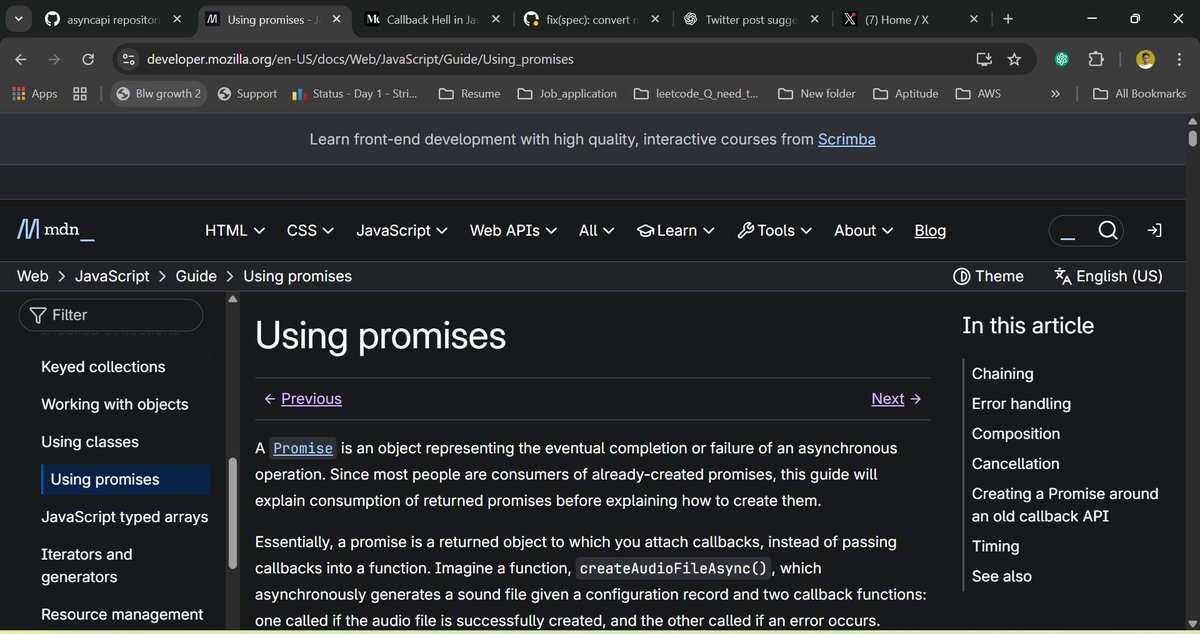This screenshot has width=1200, height=634.
Task: Close the fix(spec) GitHub tab
Action: (656, 19)
